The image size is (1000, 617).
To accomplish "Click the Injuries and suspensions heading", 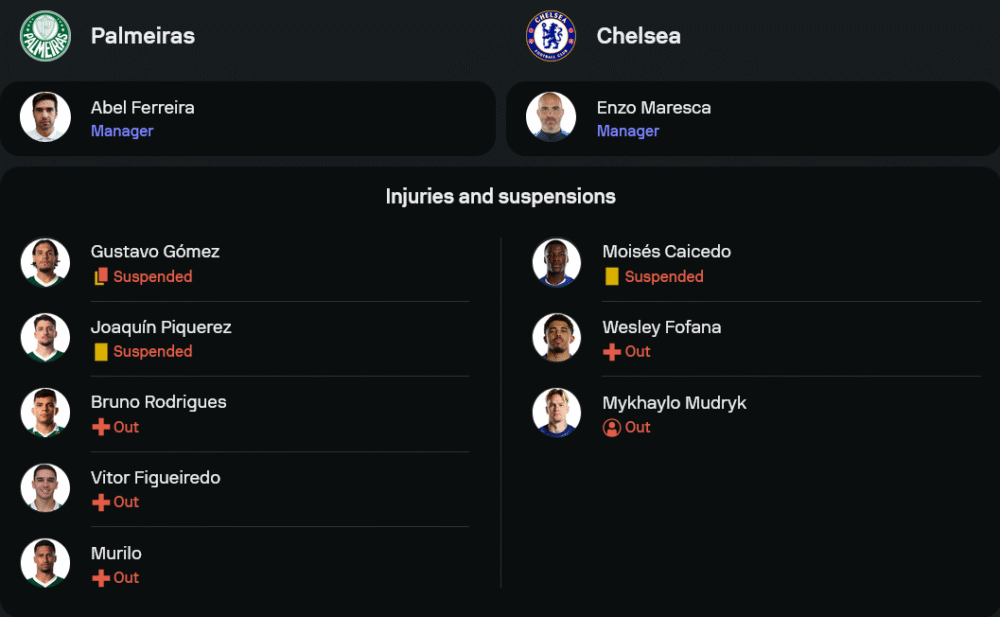I will click(500, 197).
